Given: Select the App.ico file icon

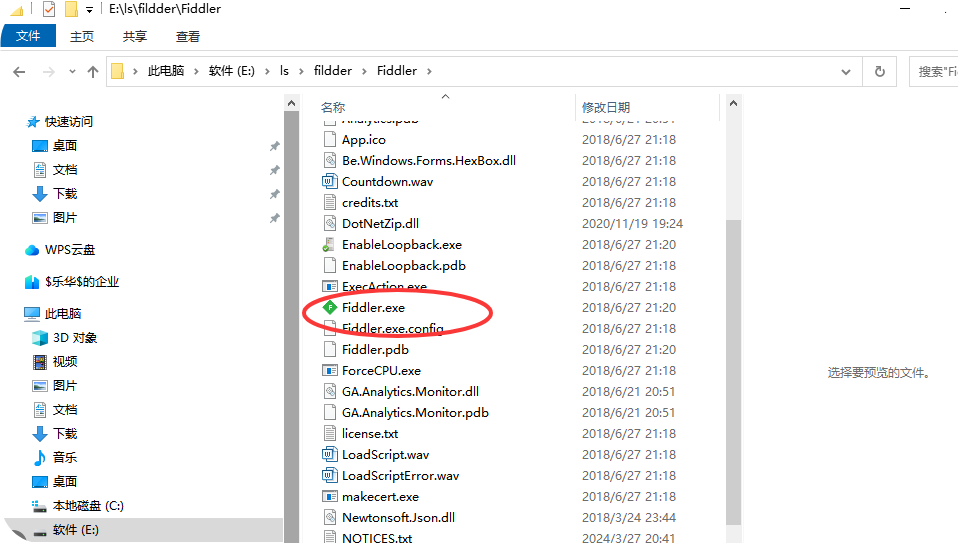Looking at the screenshot, I should [x=330, y=139].
